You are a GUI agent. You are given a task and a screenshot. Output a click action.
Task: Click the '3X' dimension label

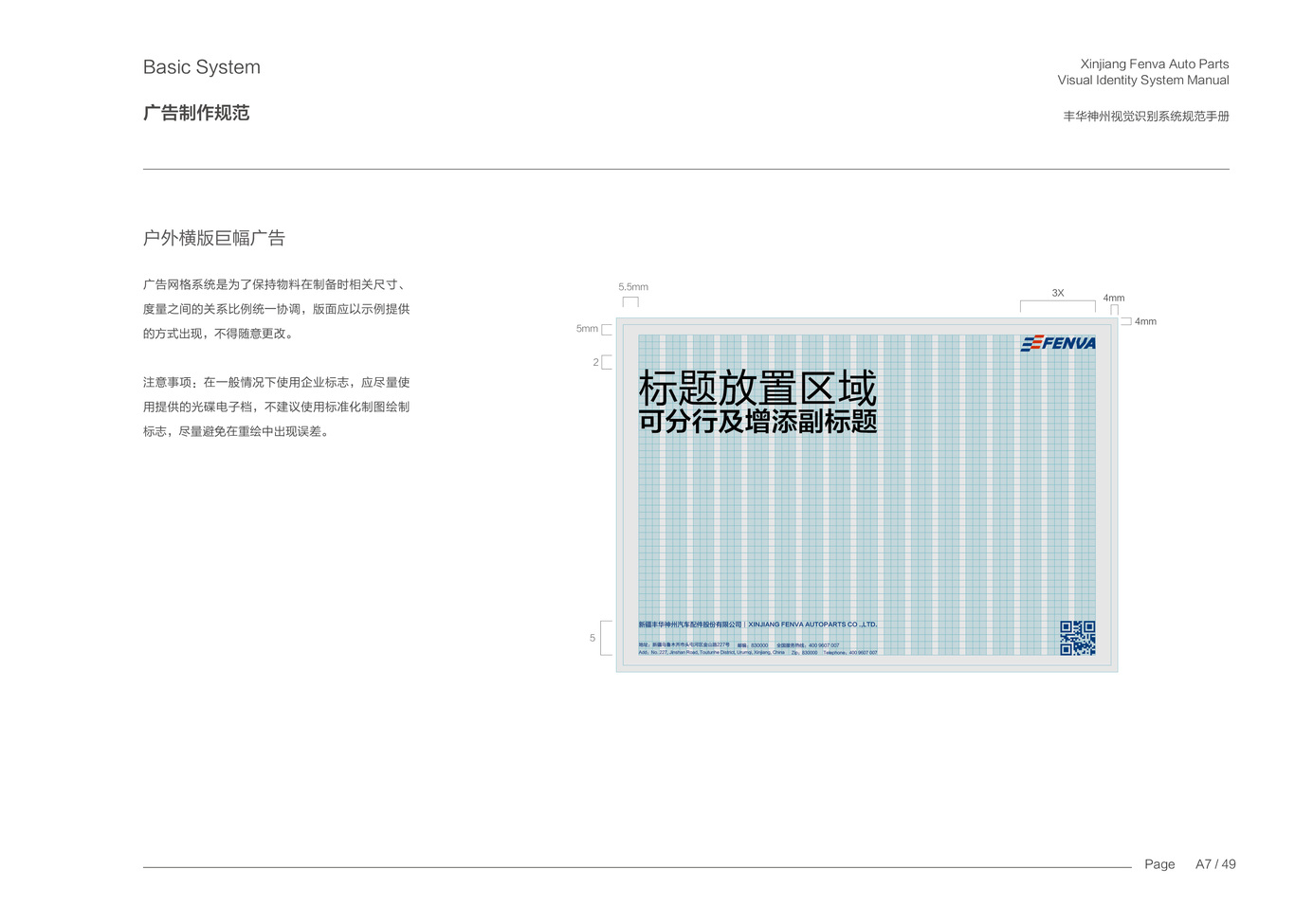tap(1058, 293)
